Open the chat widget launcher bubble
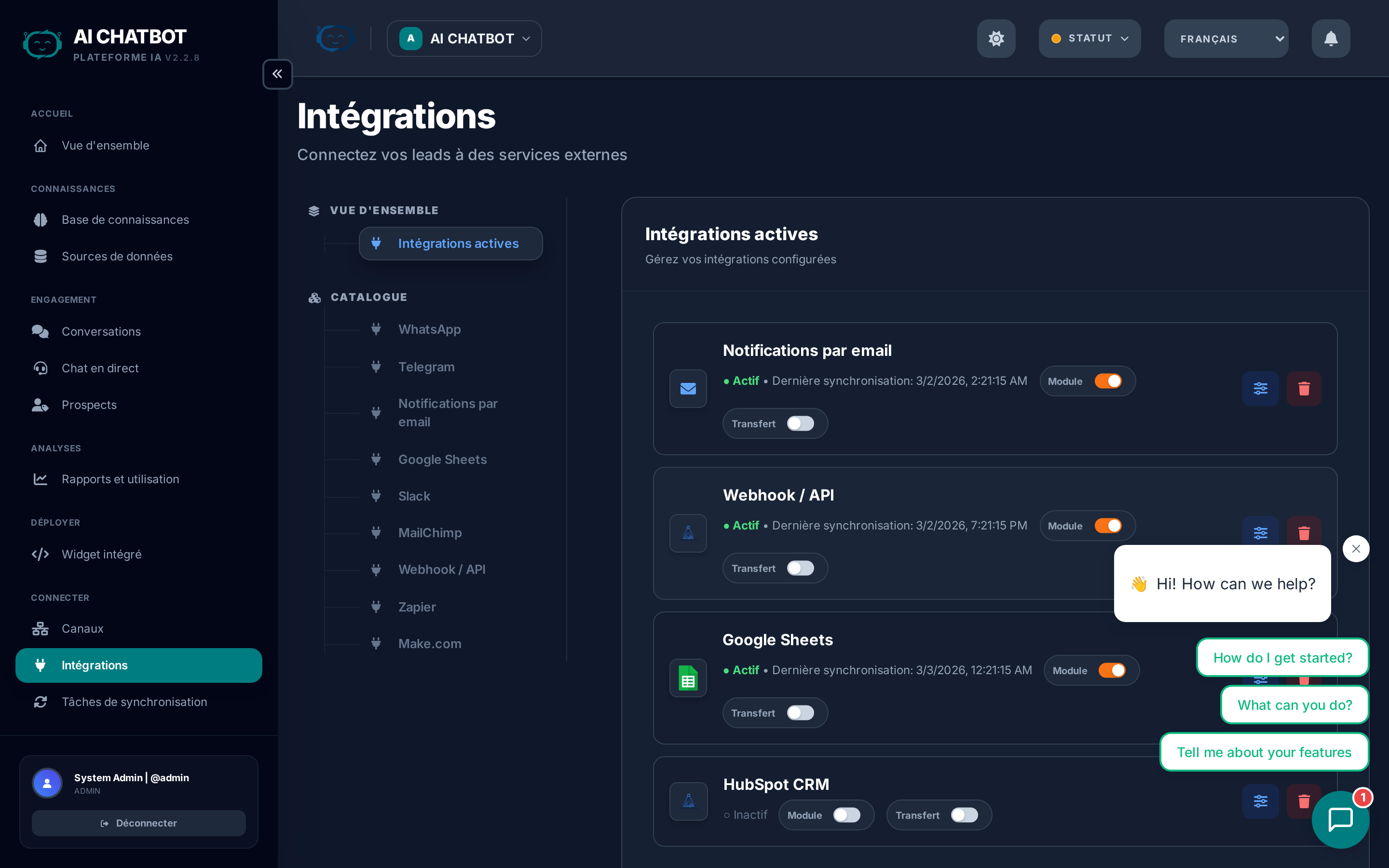1389x868 pixels. tap(1340, 819)
